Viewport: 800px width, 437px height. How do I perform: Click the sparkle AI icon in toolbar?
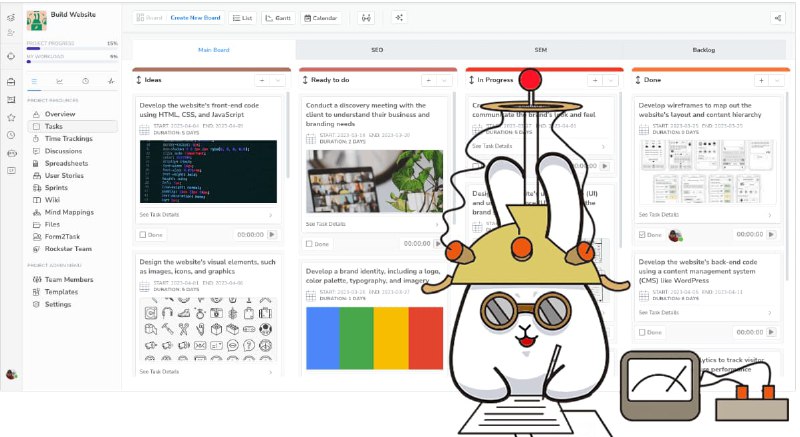click(399, 18)
